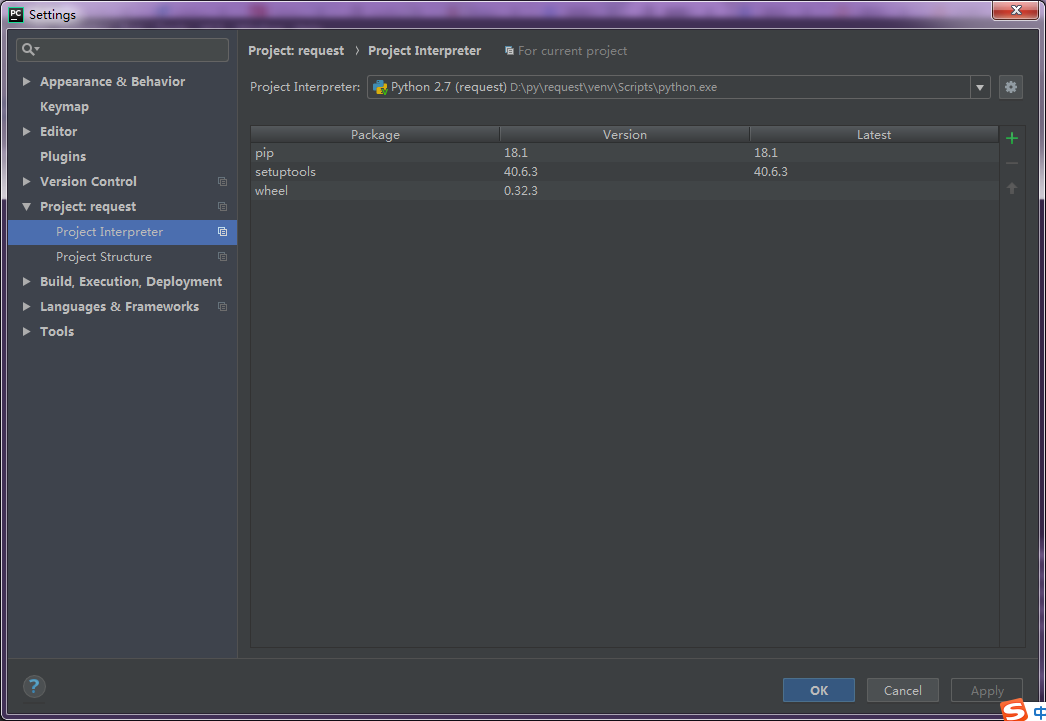Click the upgrade package arrow icon
Image resolution: width=1046 pixels, height=721 pixels.
(x=1011, y=188)
